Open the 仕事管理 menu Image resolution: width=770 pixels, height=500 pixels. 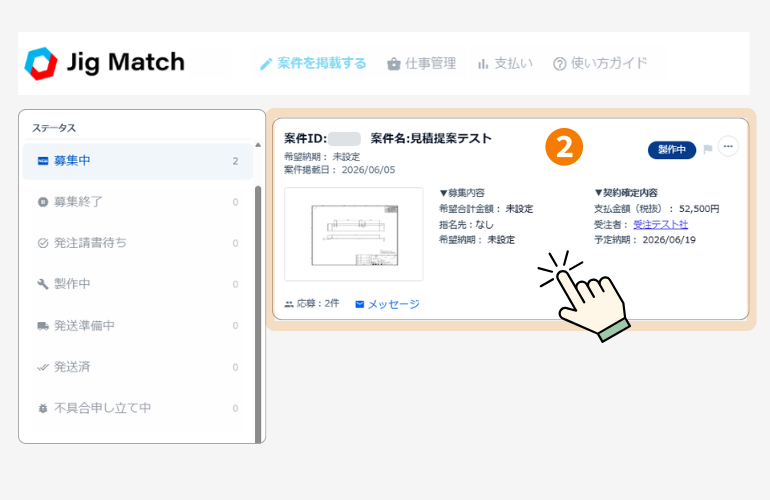pyautogui.click(x=422, y=63)
